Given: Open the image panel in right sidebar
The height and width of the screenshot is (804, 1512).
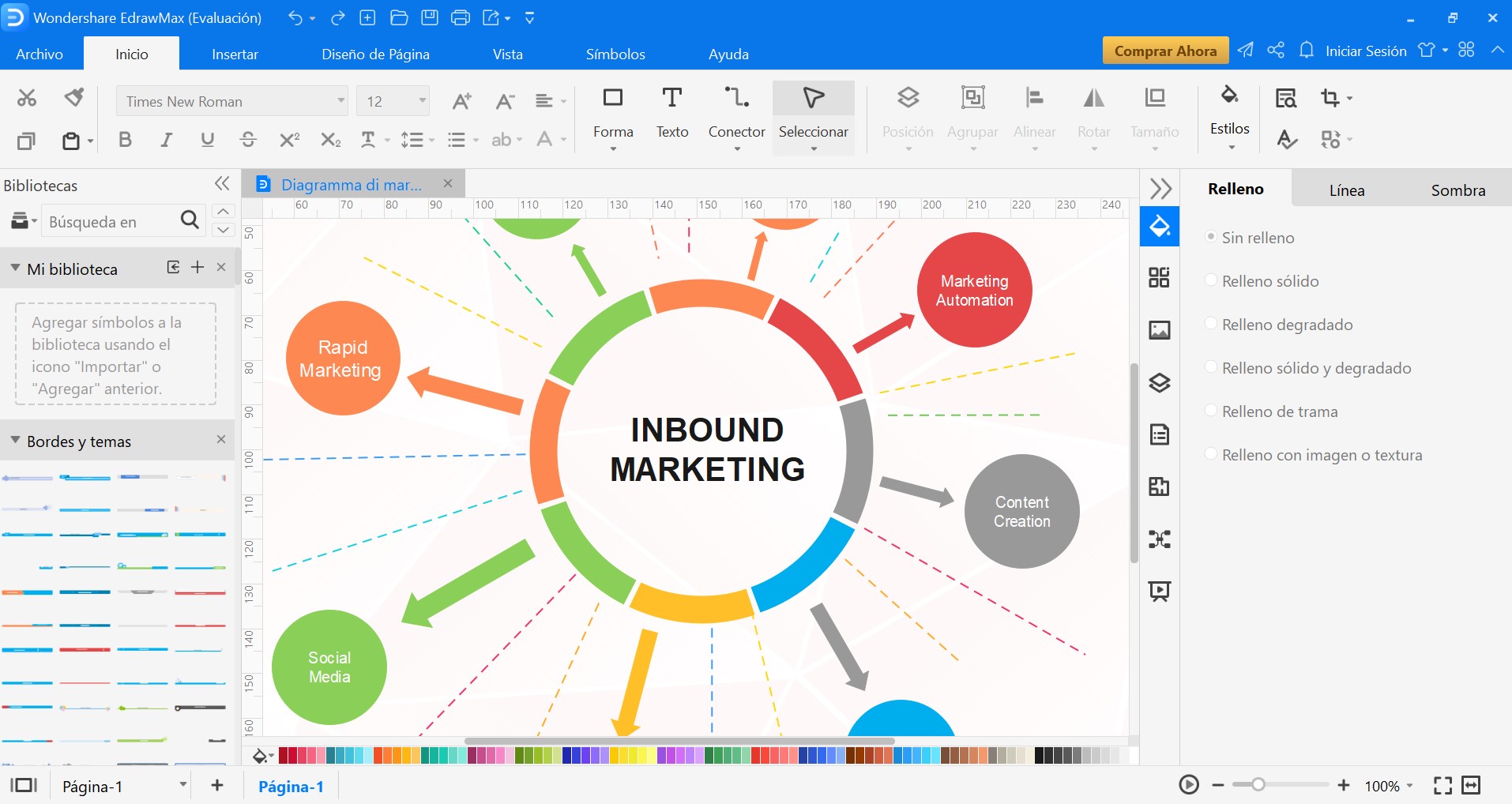Looking at the screenshot, I should 1160,330.
